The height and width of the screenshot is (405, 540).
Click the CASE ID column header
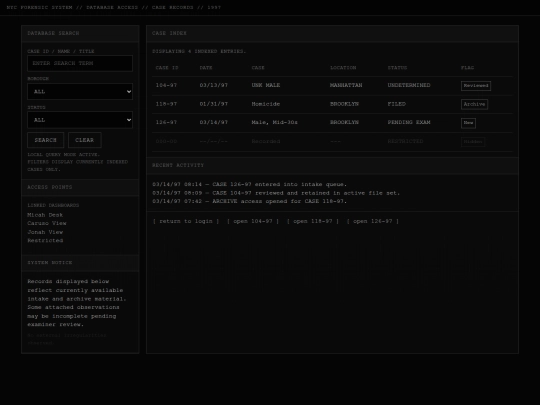coord(167,68)
